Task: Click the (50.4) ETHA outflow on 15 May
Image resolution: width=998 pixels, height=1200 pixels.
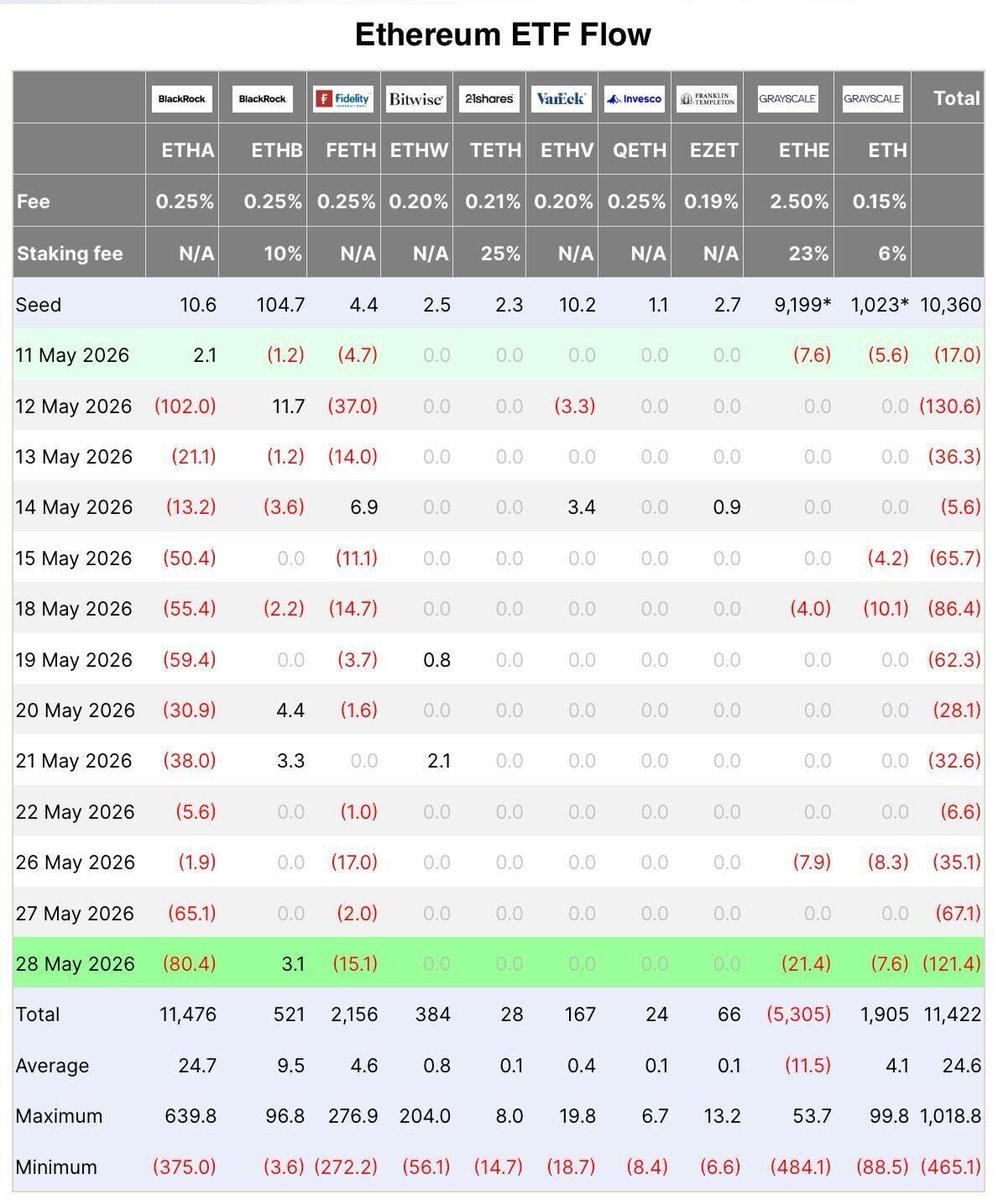Action: pos(189,558)
